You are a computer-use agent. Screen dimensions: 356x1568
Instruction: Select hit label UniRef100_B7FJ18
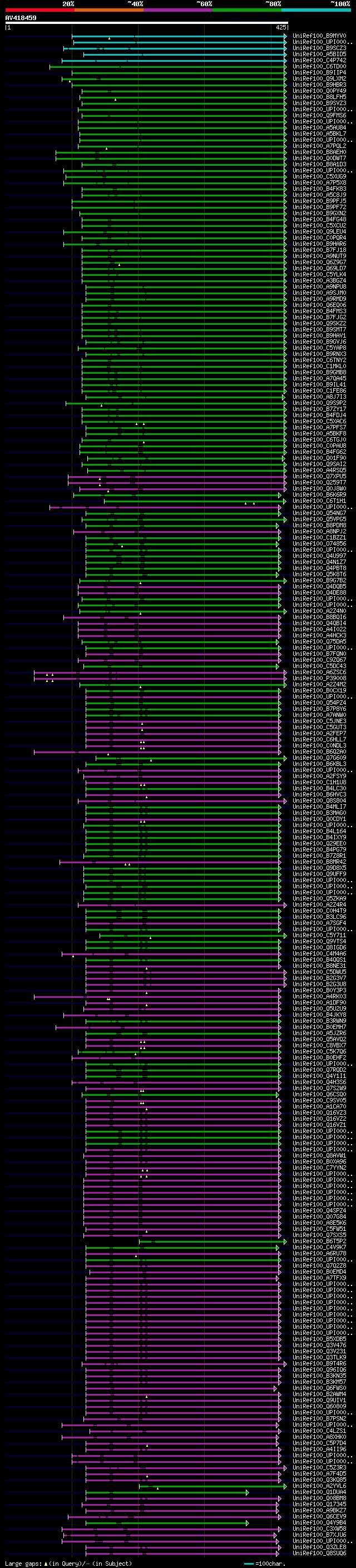[x=319, y=250]
